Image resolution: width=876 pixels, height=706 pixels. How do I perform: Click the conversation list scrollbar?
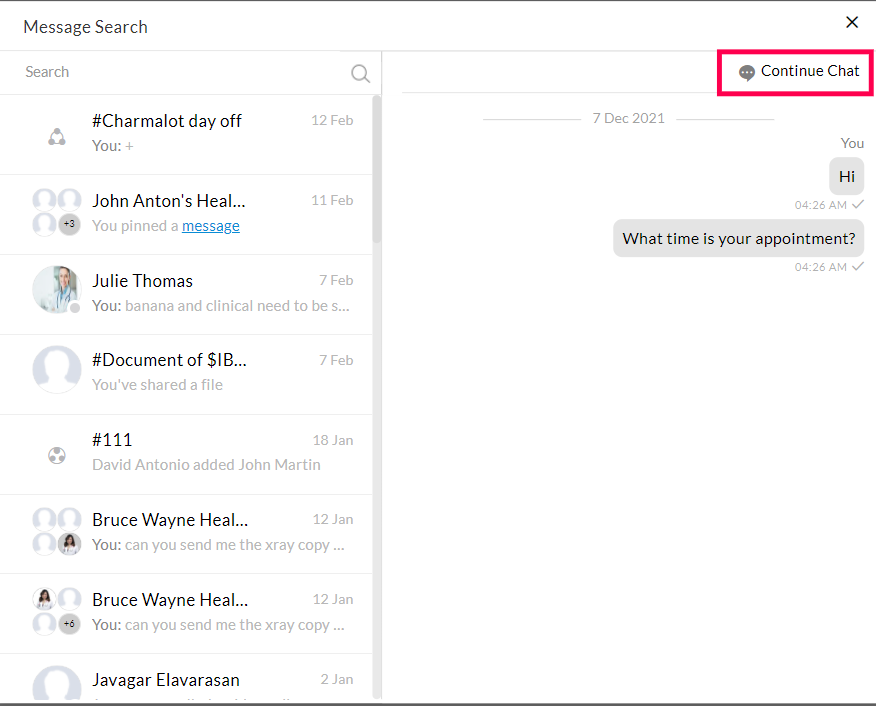[x=376, y=170]
